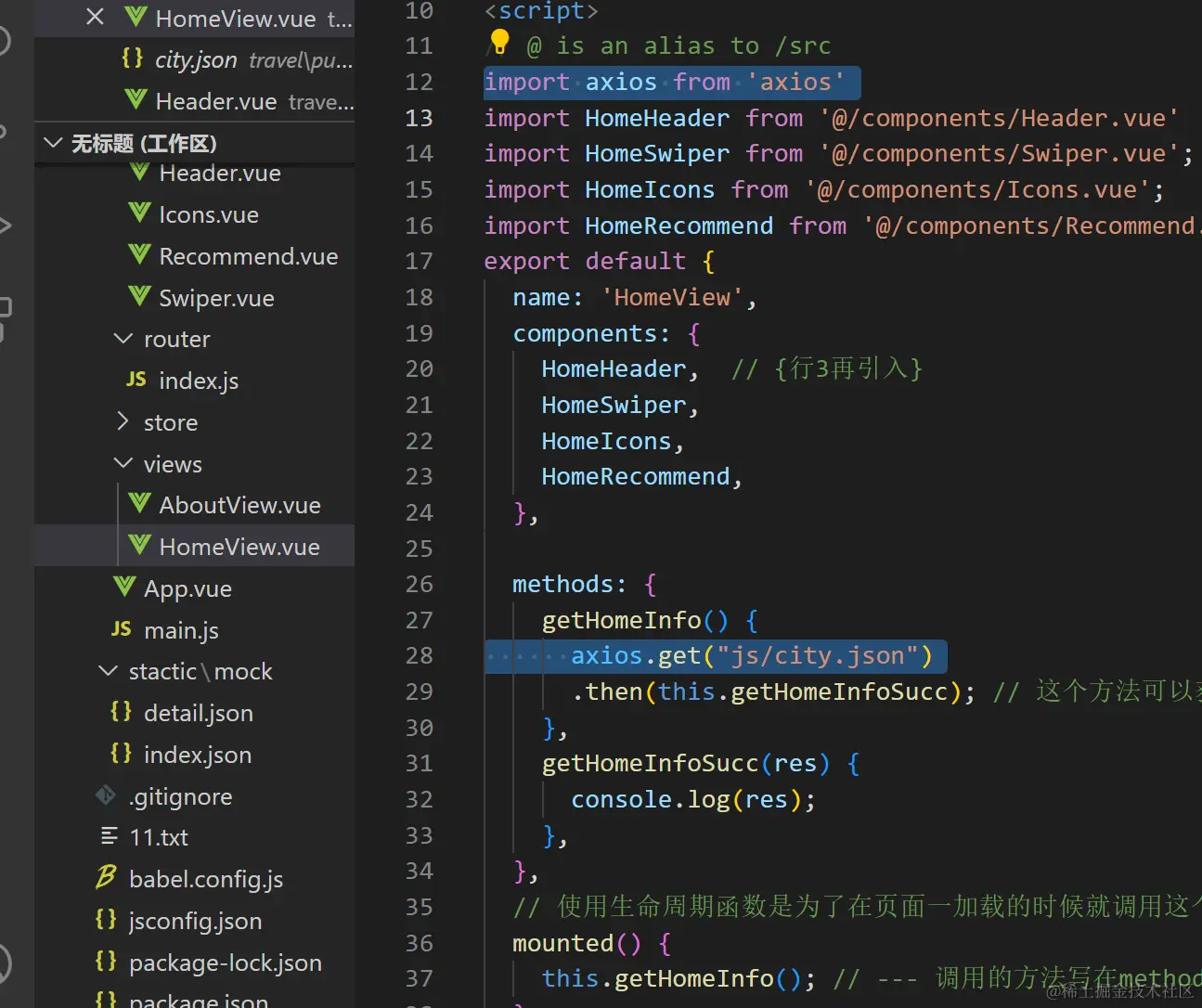Click the git icon next to .gitignore
The width and height of the screenshot is (1202, 1008).
click(106, 795)
